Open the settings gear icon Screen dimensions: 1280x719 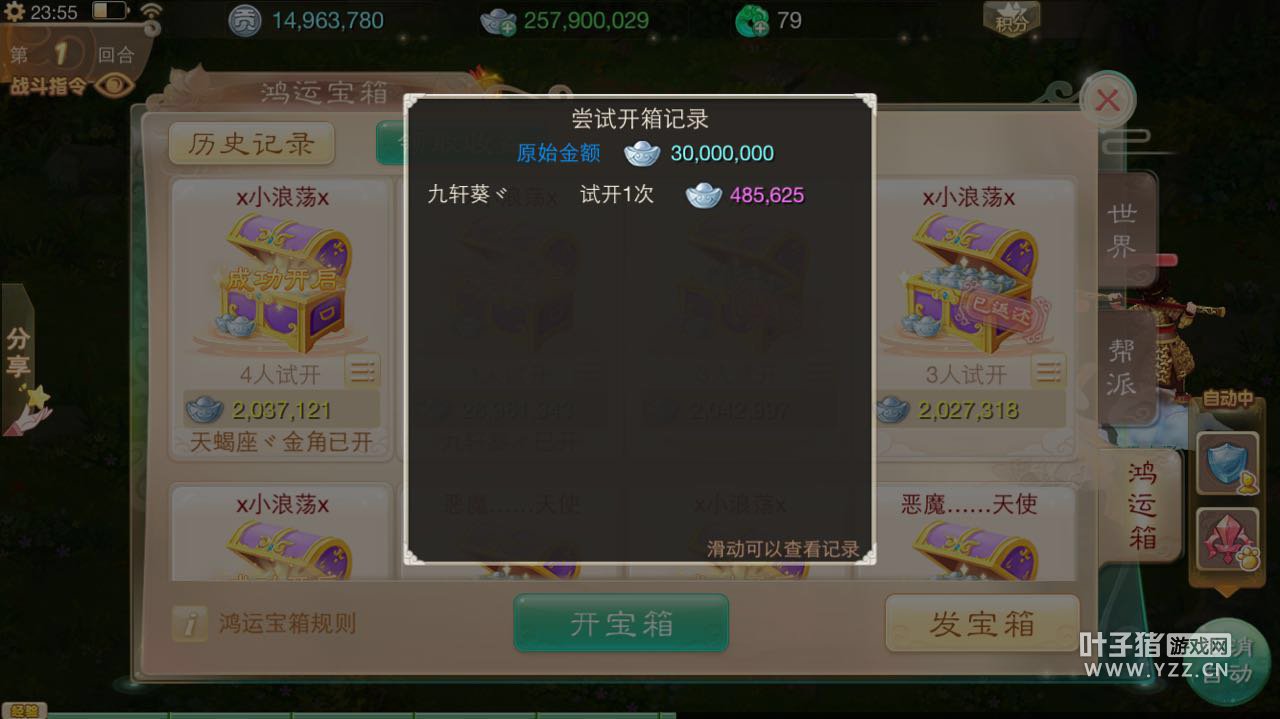tap(16, 13)
